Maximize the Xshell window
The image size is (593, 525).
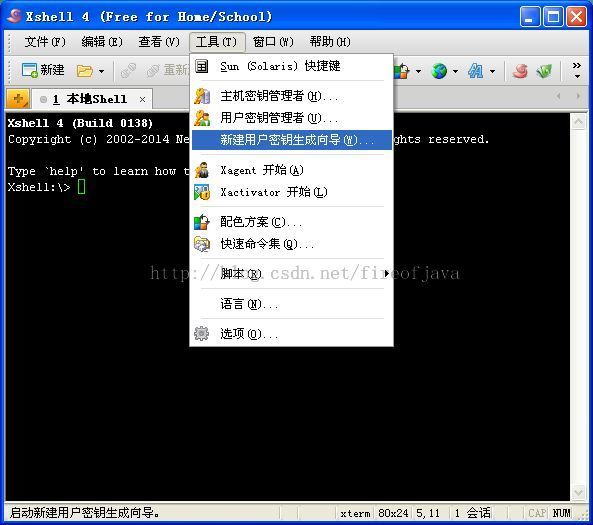click(x=553, y=17)
